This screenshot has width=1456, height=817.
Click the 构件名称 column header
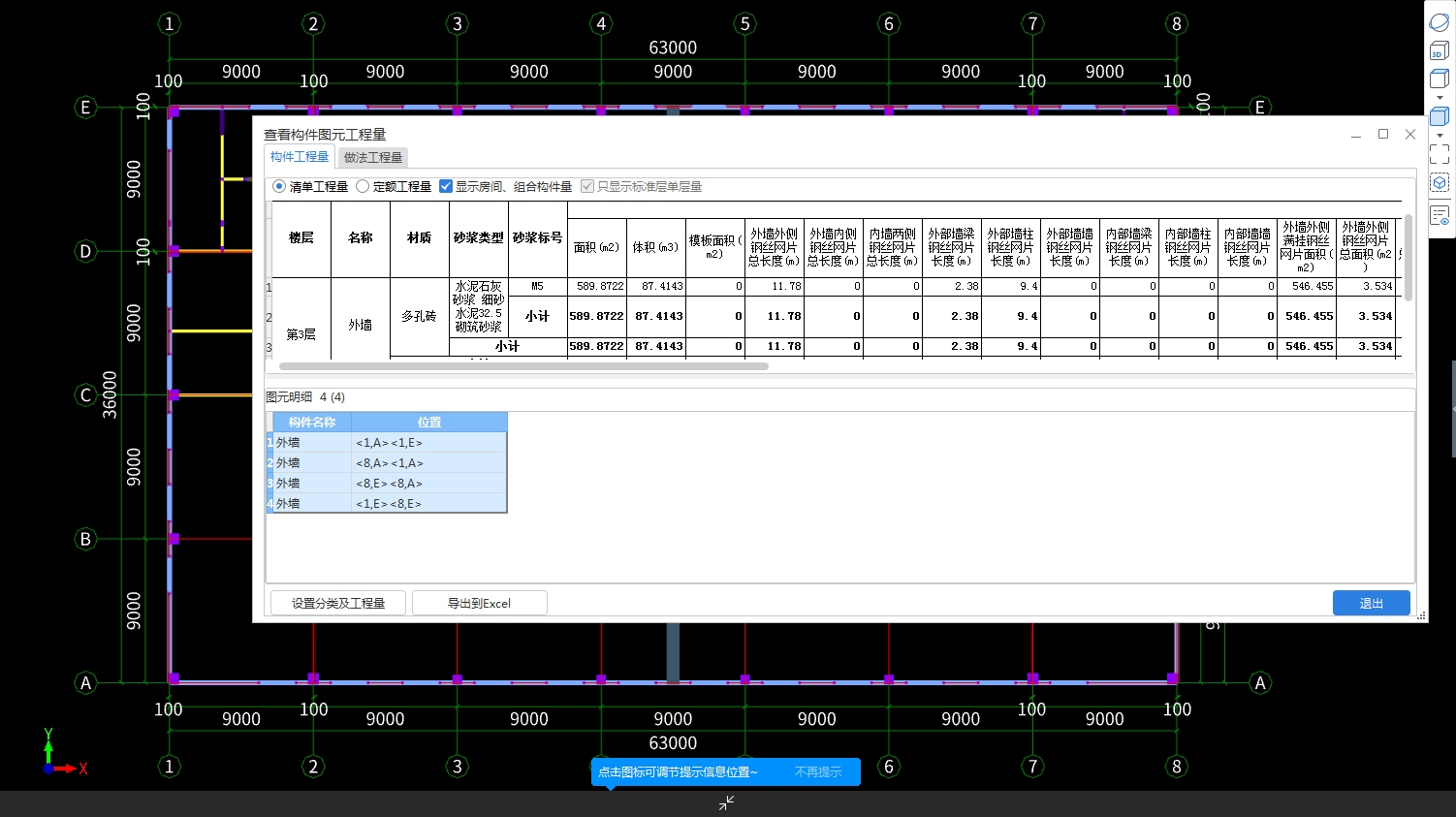[312, 422]
